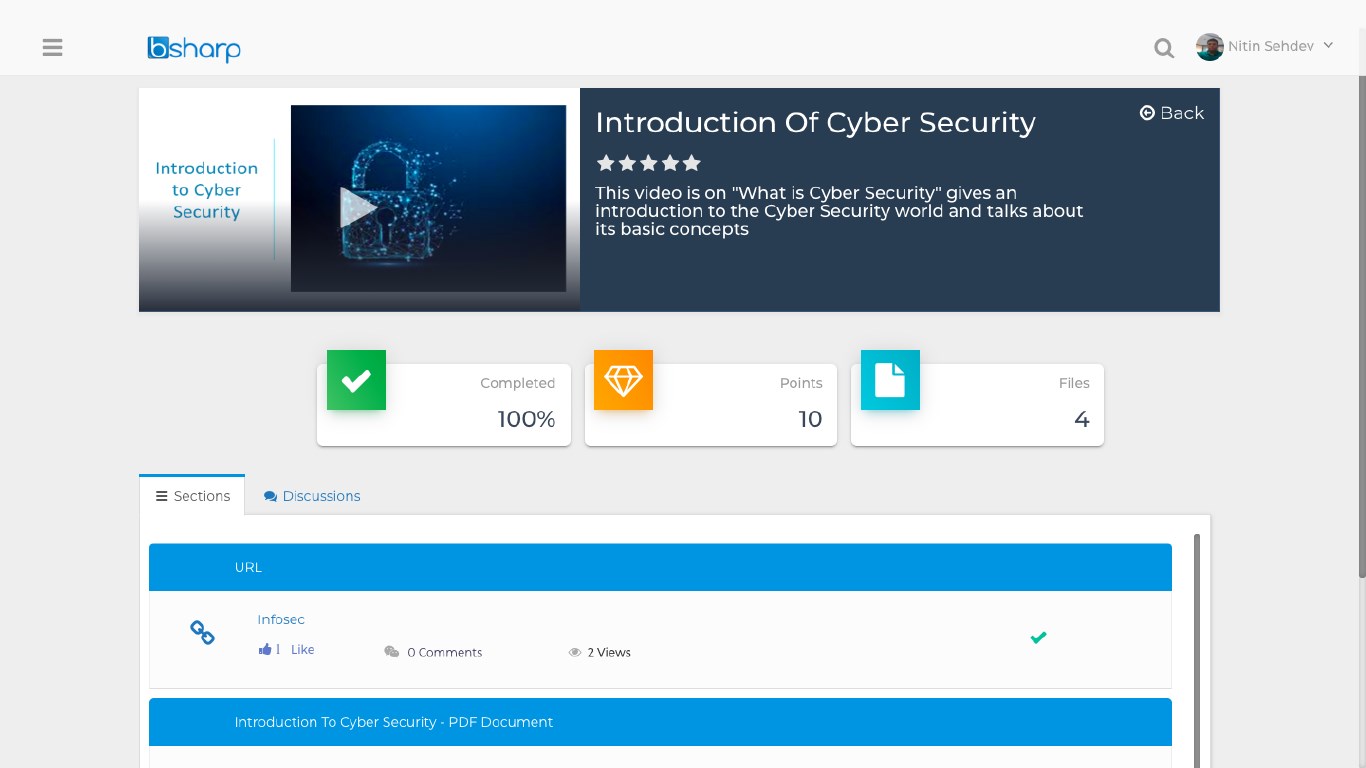1366x768 pixels.
Task: Click the teal Files document icon
Action: click(x=890, y=380)
